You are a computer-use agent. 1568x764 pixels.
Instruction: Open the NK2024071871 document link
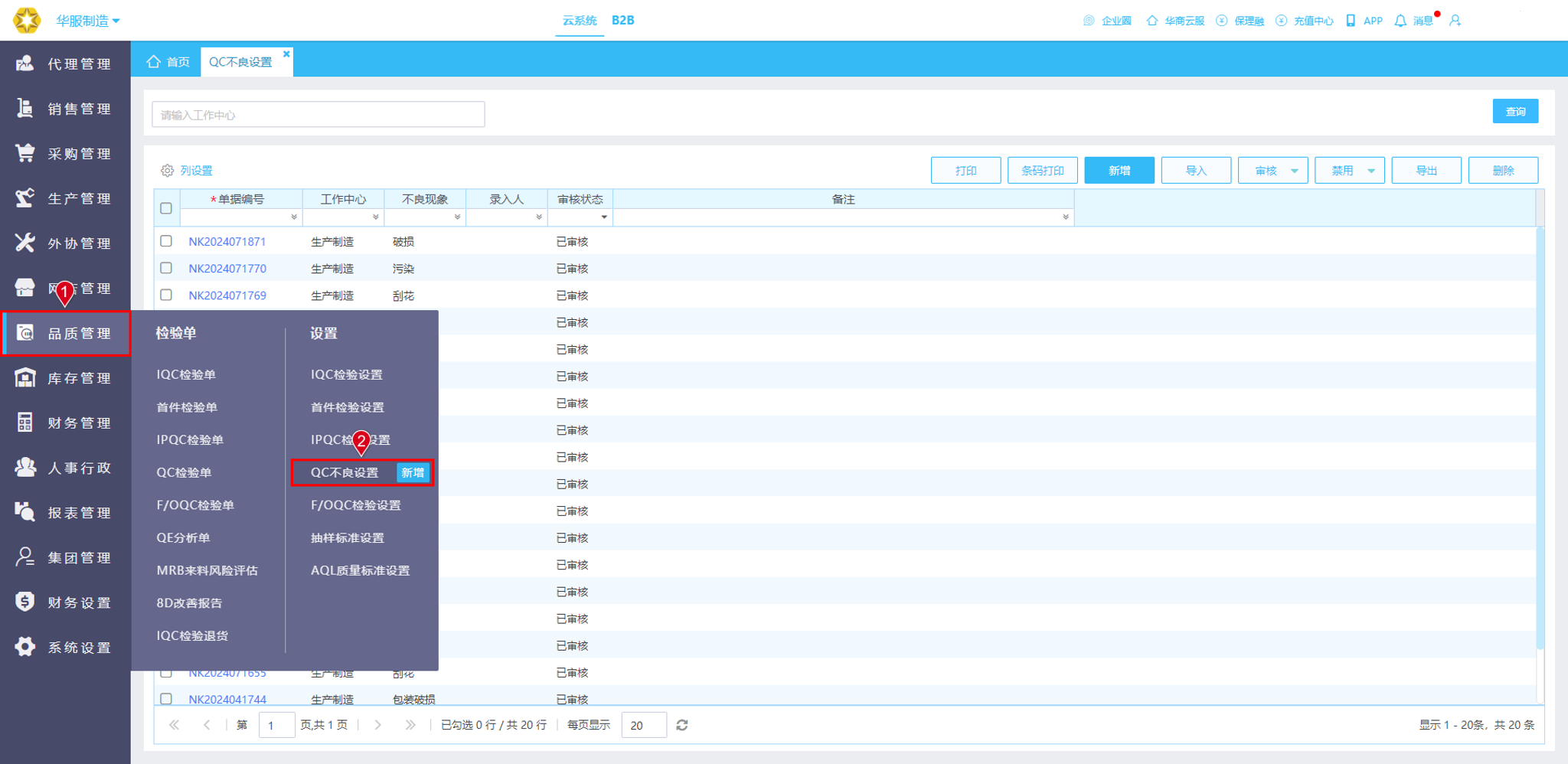227,242
